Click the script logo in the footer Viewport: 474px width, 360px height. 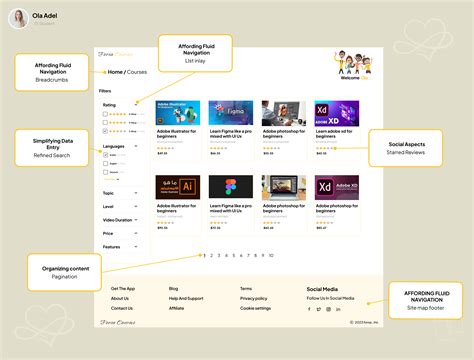[118, 322]
